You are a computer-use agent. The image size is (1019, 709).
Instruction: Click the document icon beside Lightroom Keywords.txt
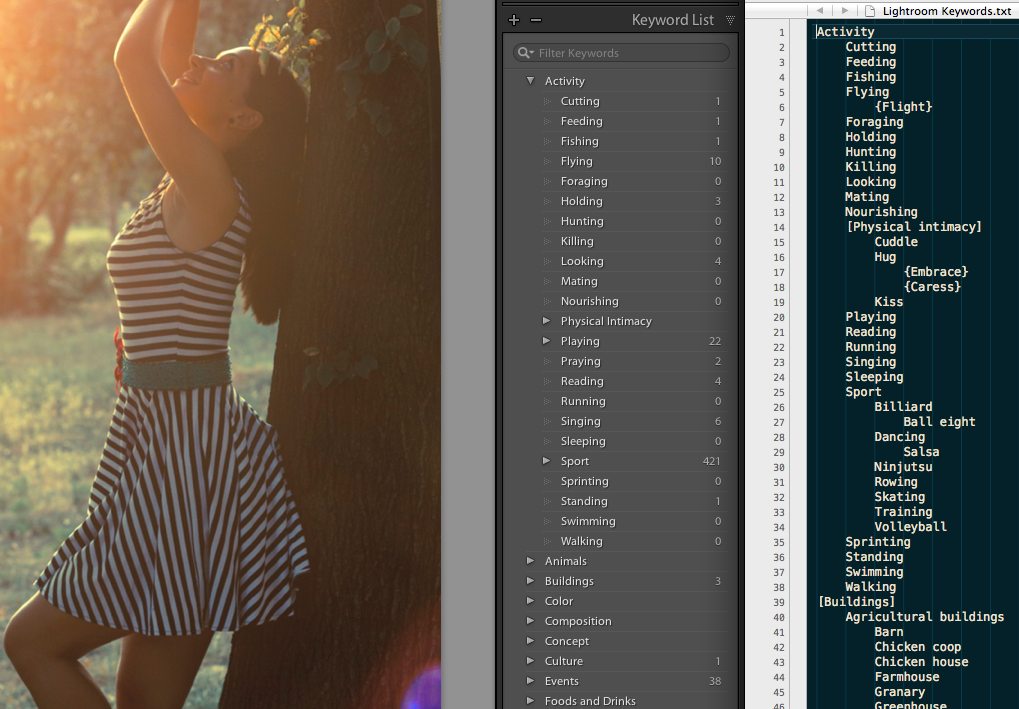click(870, 10)
